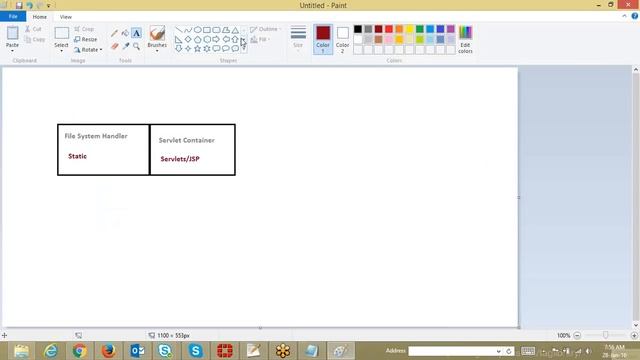The height and width of the screenshot is (360, 640).
Task: Select Color 1 foreground button
Action: (323, 39)
